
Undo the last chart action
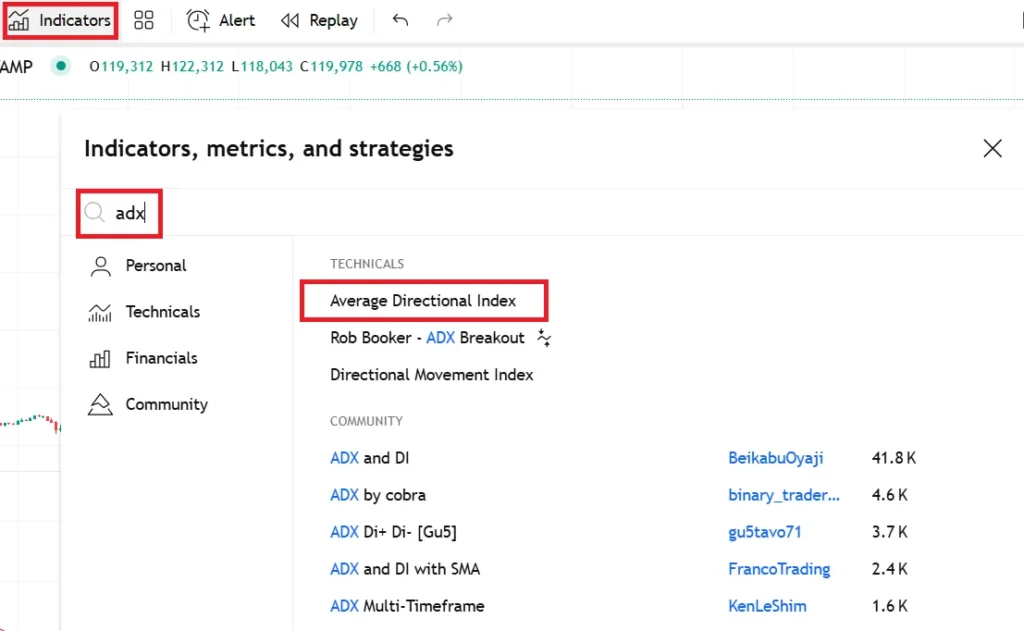click(x=400, y=20)
